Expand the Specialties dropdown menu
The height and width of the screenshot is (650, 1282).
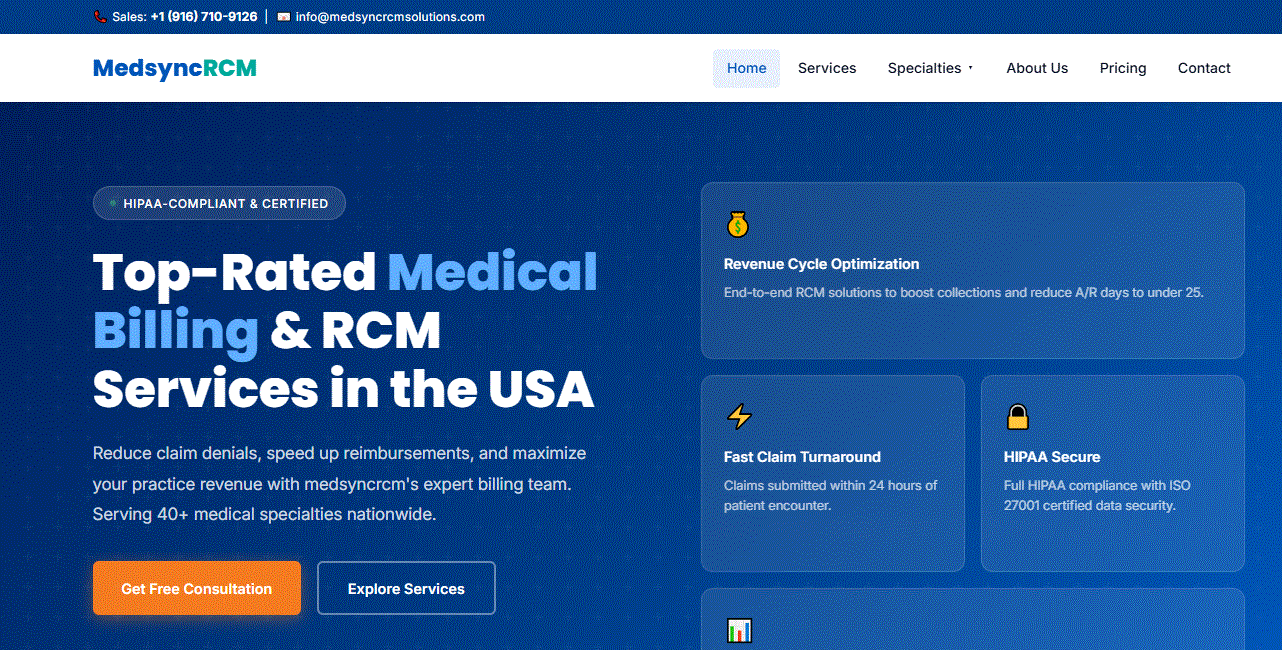click(x=930, y=68)
